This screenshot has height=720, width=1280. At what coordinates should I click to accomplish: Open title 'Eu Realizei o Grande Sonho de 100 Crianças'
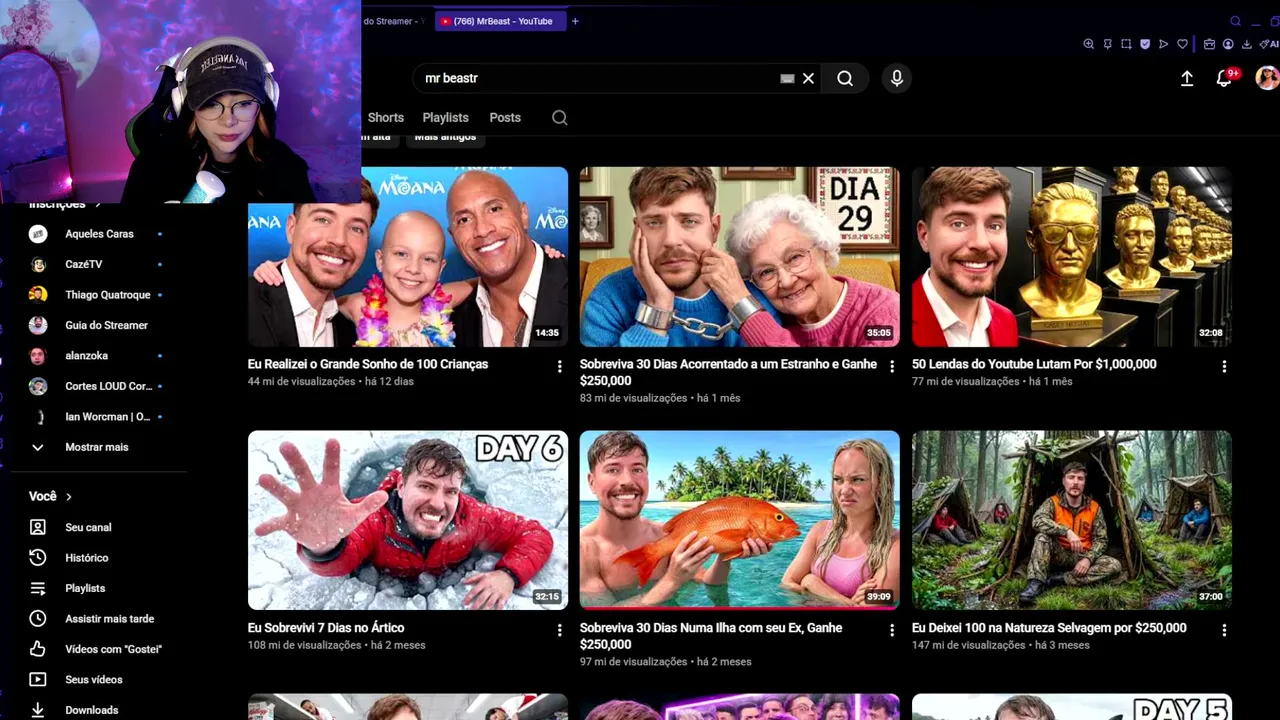click(368, 364)
